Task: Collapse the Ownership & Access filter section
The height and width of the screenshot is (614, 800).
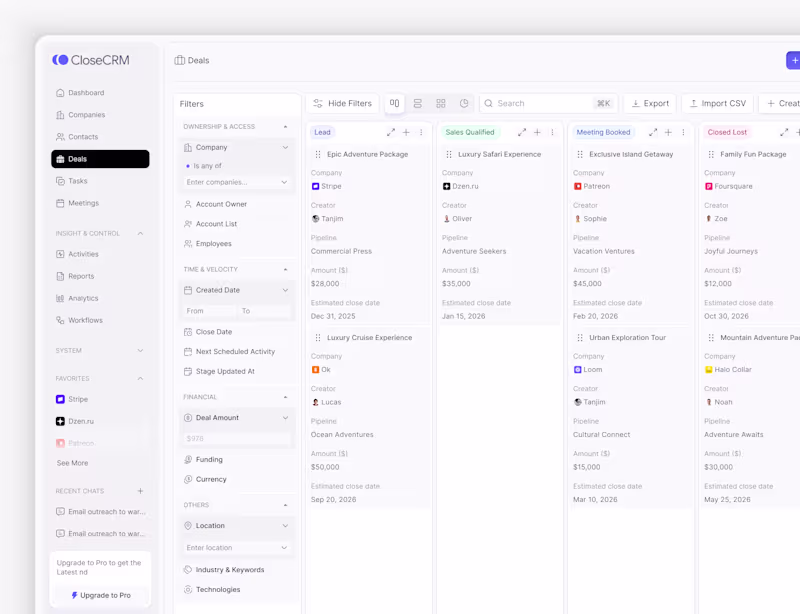Action: click(x=286, y=127)
